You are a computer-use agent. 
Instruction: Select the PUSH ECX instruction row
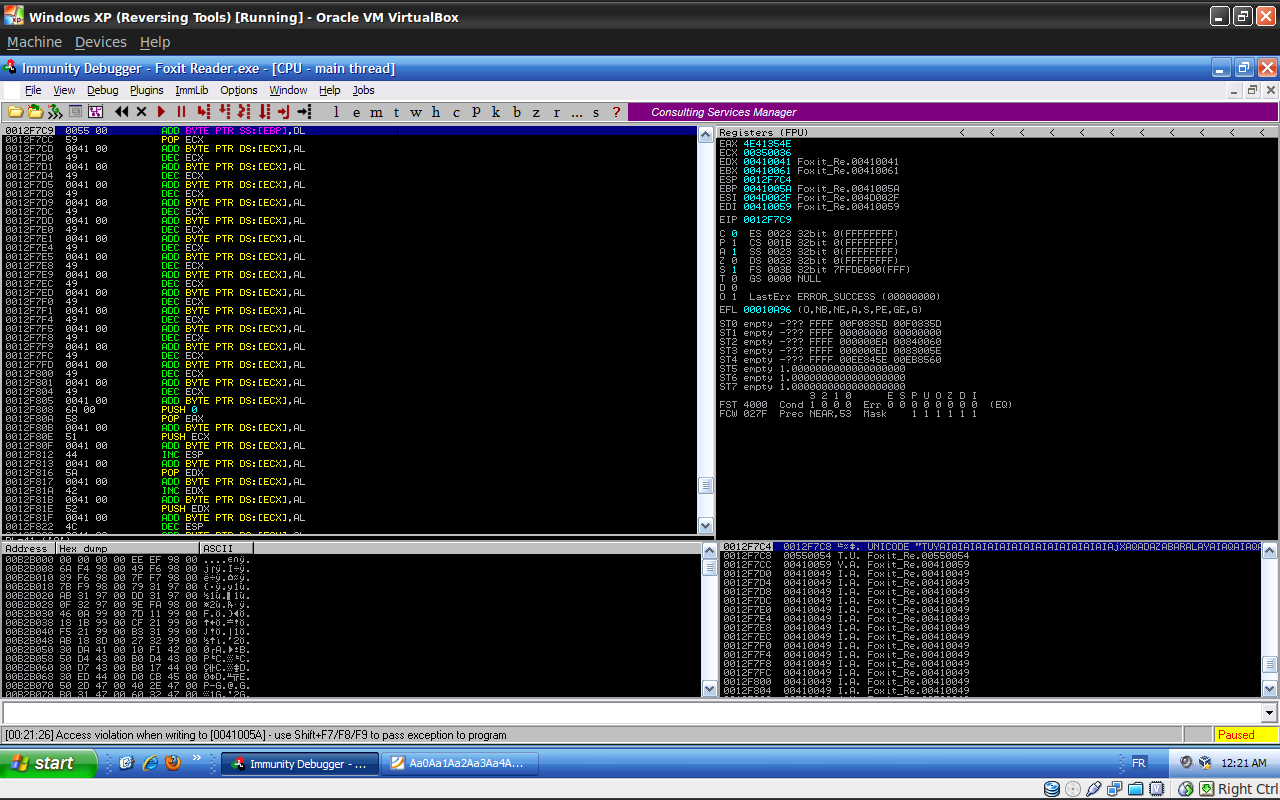tap(350, 437)
